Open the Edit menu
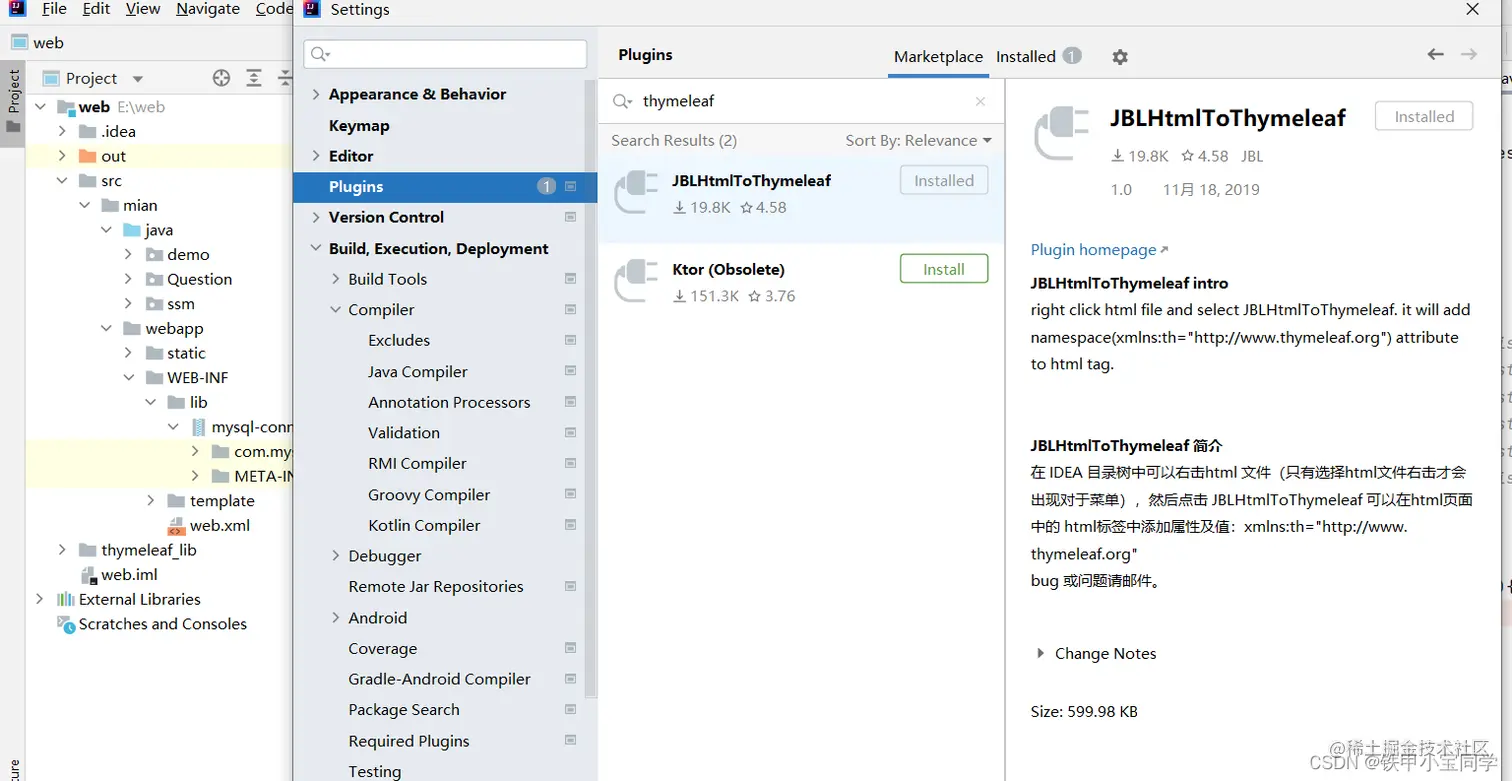 [x=96, y=9]
